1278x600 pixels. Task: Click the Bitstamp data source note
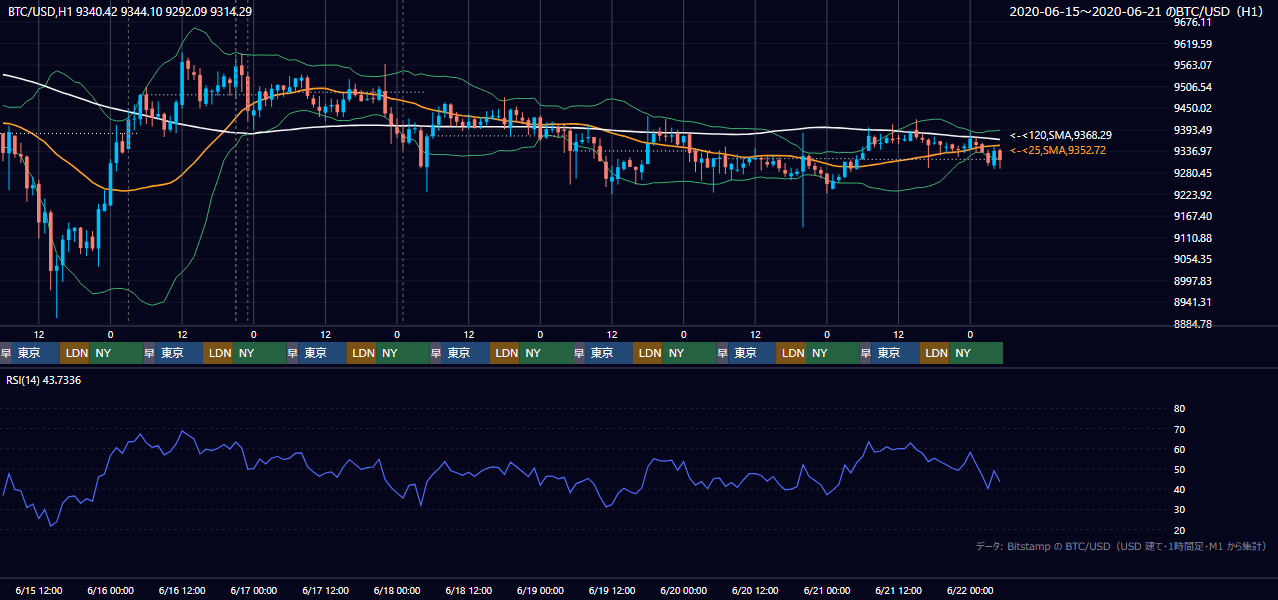click(1121, 546)
